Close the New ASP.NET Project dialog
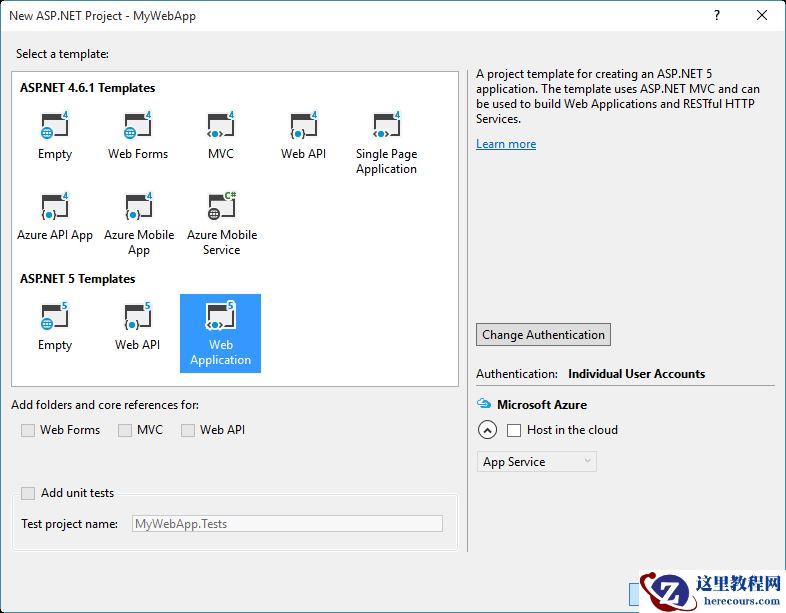This screenshot has width=786, height=613. (761, 16)
